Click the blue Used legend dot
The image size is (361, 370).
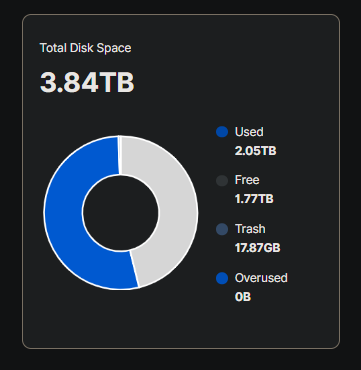222,132
